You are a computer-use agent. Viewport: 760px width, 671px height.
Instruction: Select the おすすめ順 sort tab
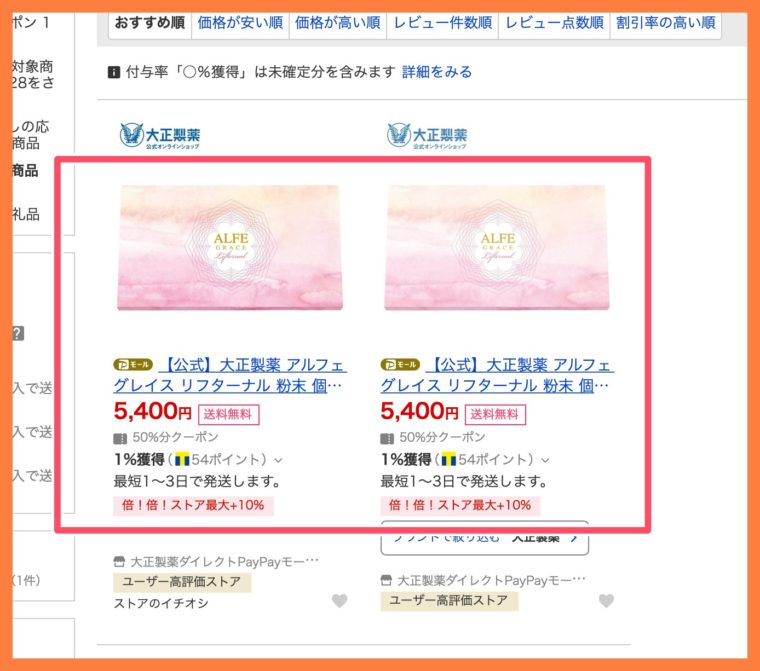[x=150, y=23]
